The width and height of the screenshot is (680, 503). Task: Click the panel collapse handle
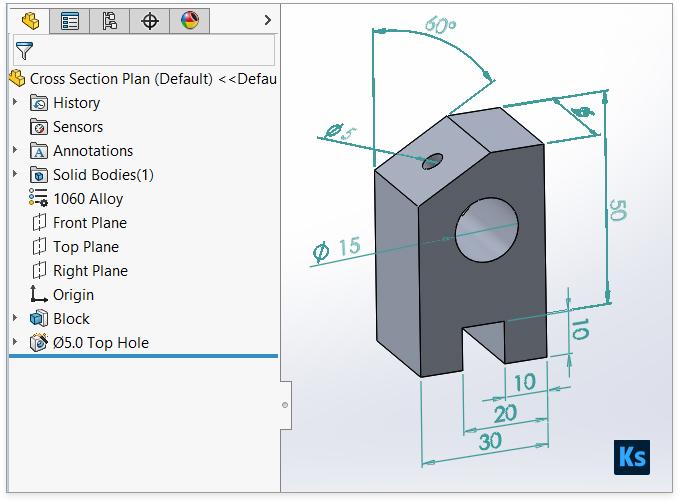285,405
